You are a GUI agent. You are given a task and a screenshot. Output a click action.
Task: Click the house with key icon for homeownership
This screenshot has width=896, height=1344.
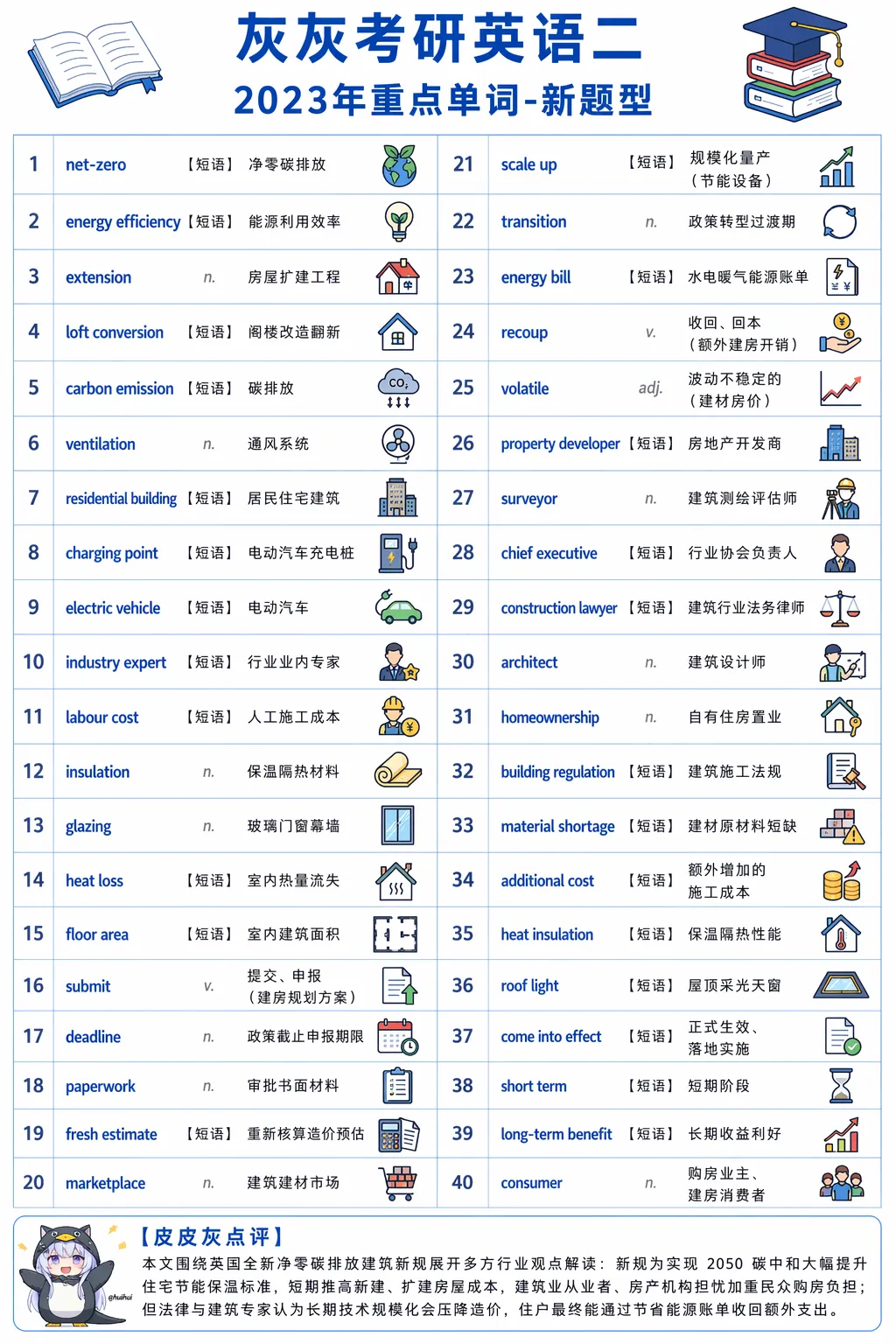pyautogui.click(x=841, y=717)
